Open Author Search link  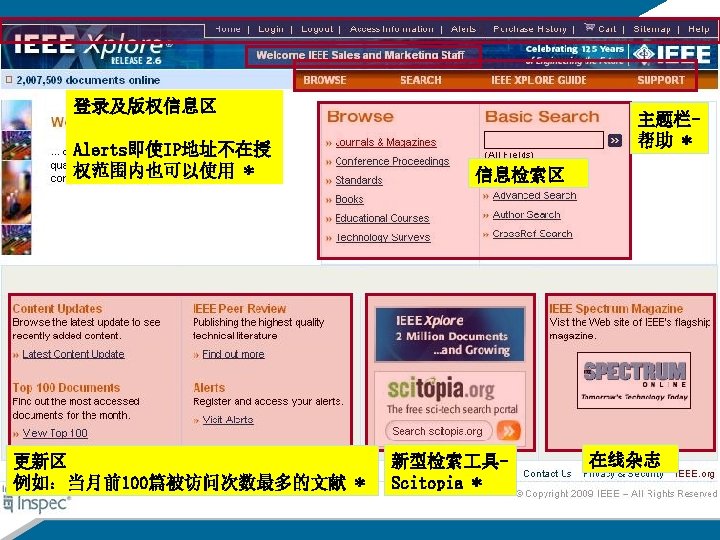526,214
